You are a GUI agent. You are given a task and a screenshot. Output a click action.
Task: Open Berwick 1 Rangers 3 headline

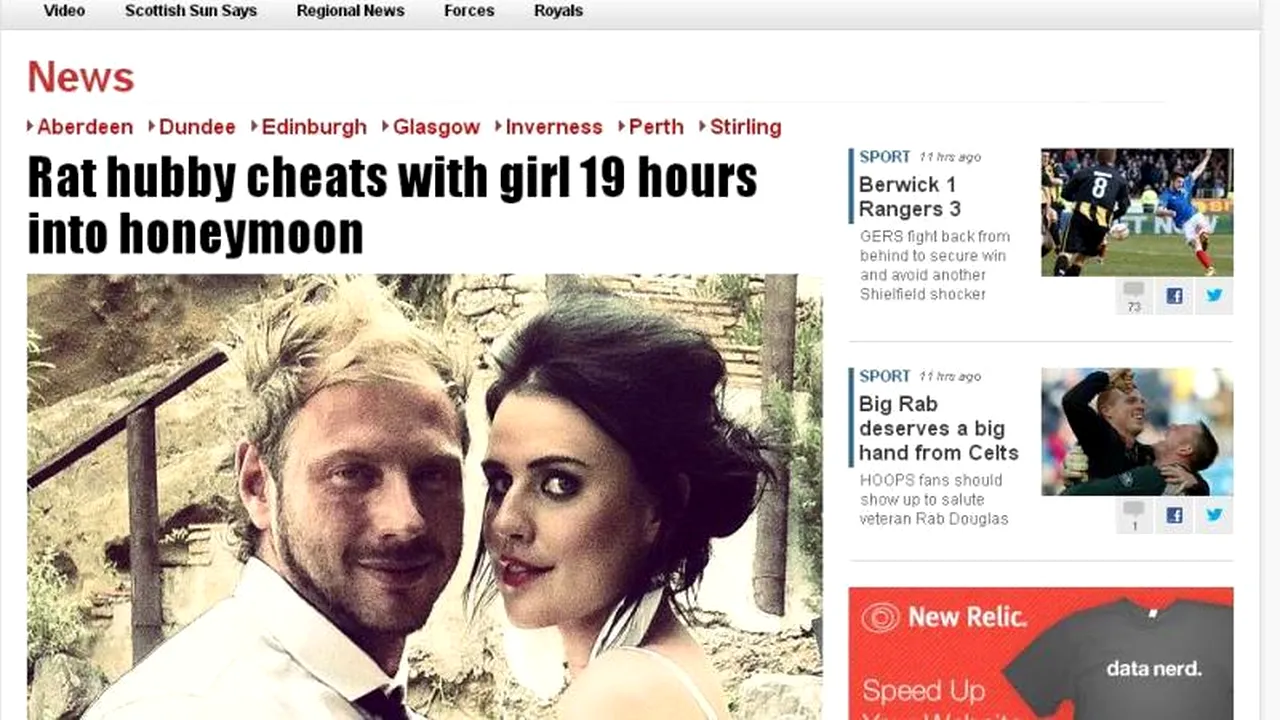[x=909, y=197]
